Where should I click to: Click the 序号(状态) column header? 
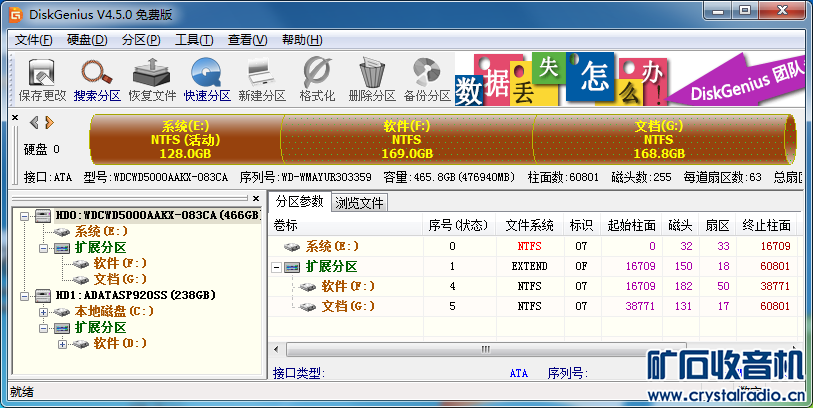(x=459, y=225)
